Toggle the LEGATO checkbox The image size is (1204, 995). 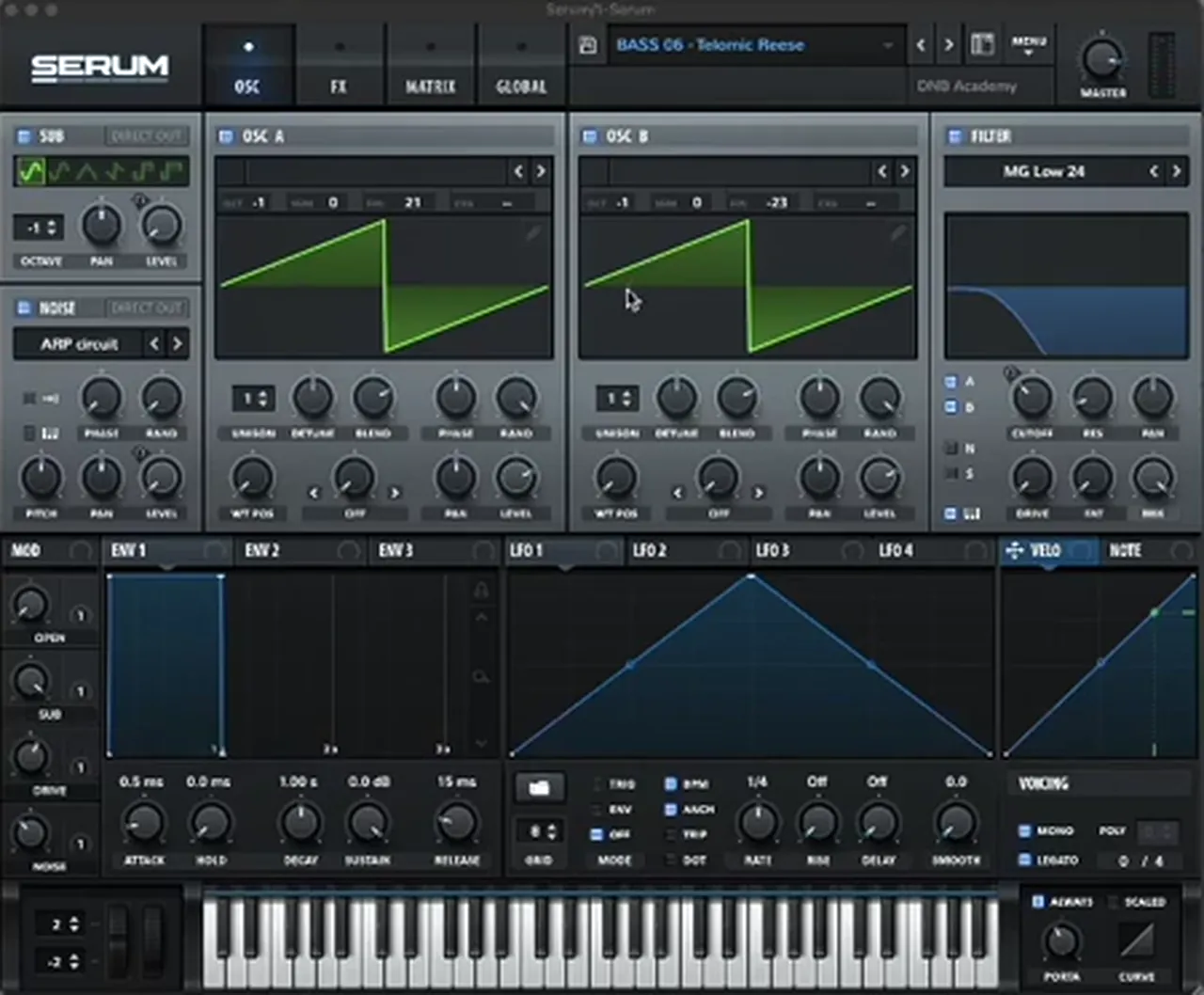pos(1024,860)
